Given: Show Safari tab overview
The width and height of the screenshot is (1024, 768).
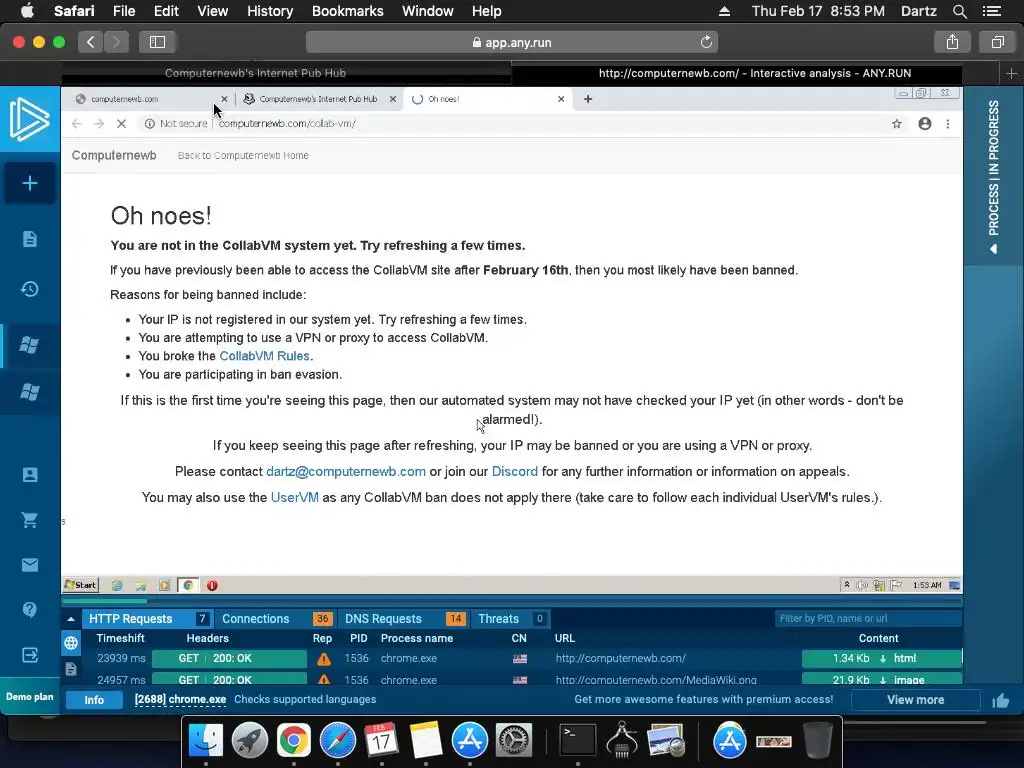Looking at the screenshot, I should tap(997, 42).
